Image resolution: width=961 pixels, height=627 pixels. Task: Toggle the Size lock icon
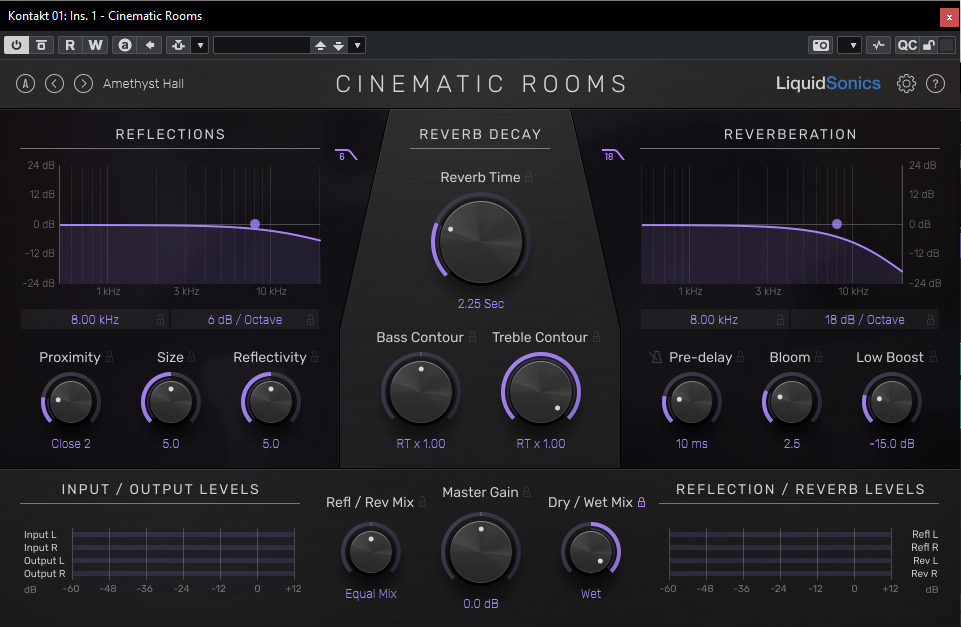click(192, 357)
